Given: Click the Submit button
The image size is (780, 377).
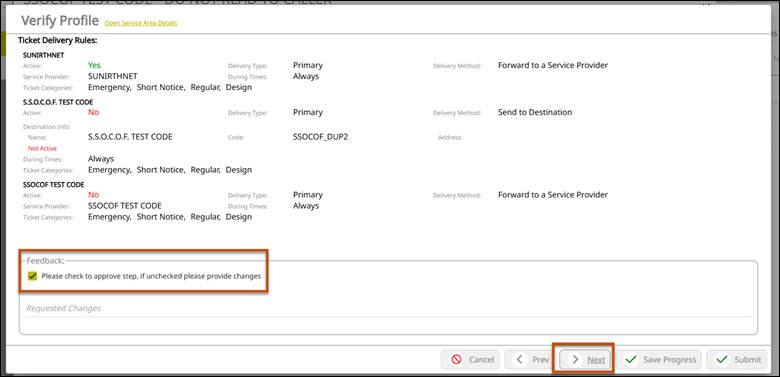Looking at the screenshot, I should pyautogui.click(x=737, y=360).
